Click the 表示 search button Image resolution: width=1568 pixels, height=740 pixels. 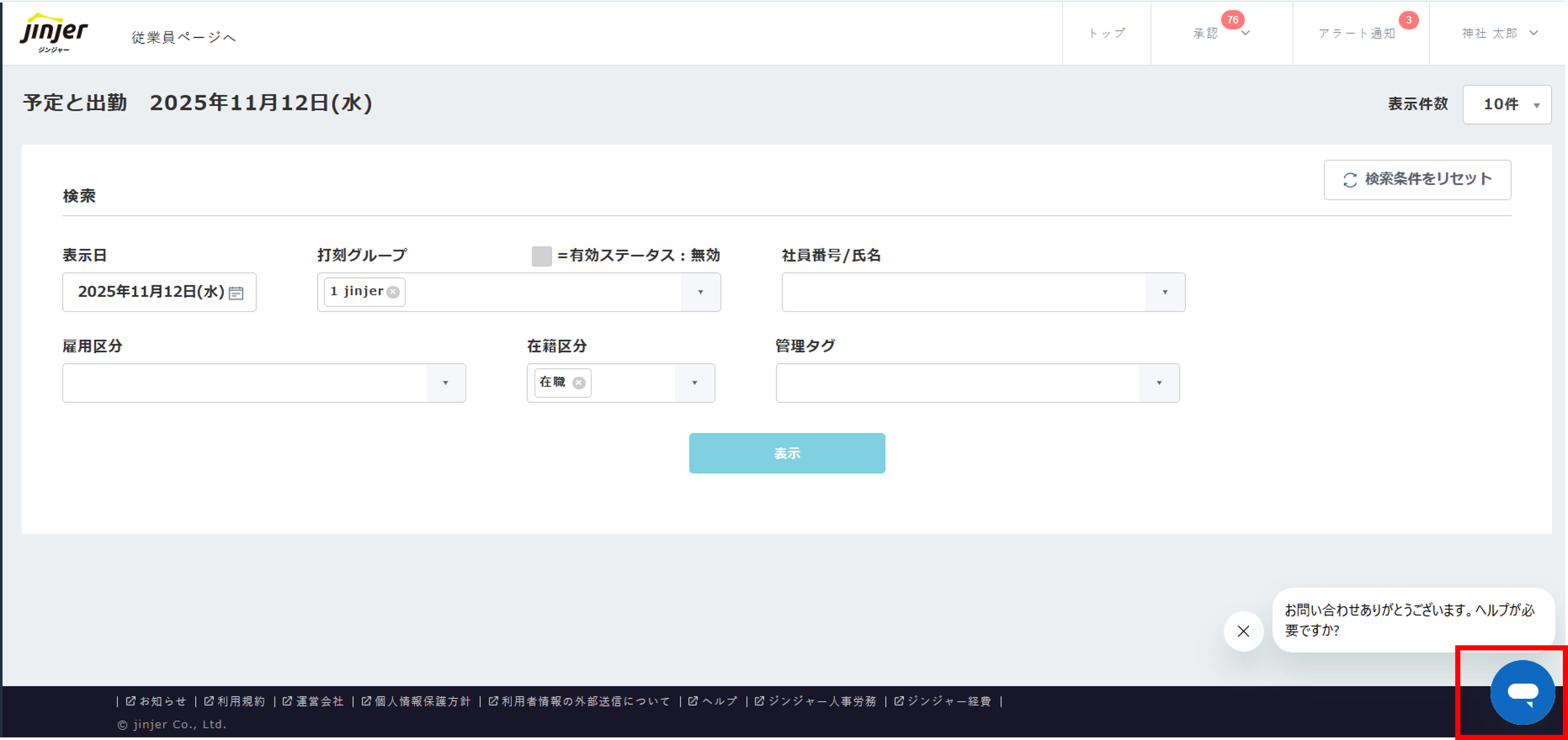click(786, 453)
